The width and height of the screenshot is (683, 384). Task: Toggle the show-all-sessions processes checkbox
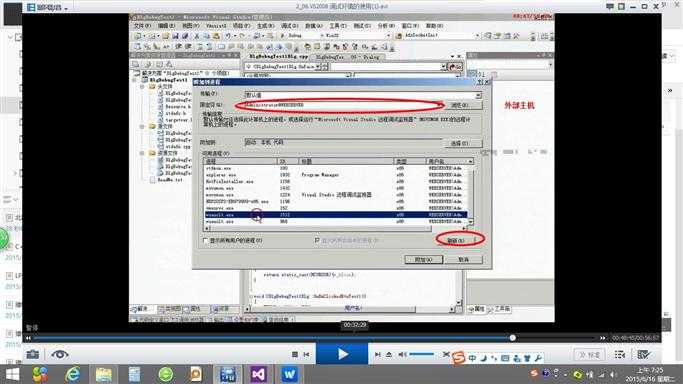pyautogui.click(x=317, y=240)
